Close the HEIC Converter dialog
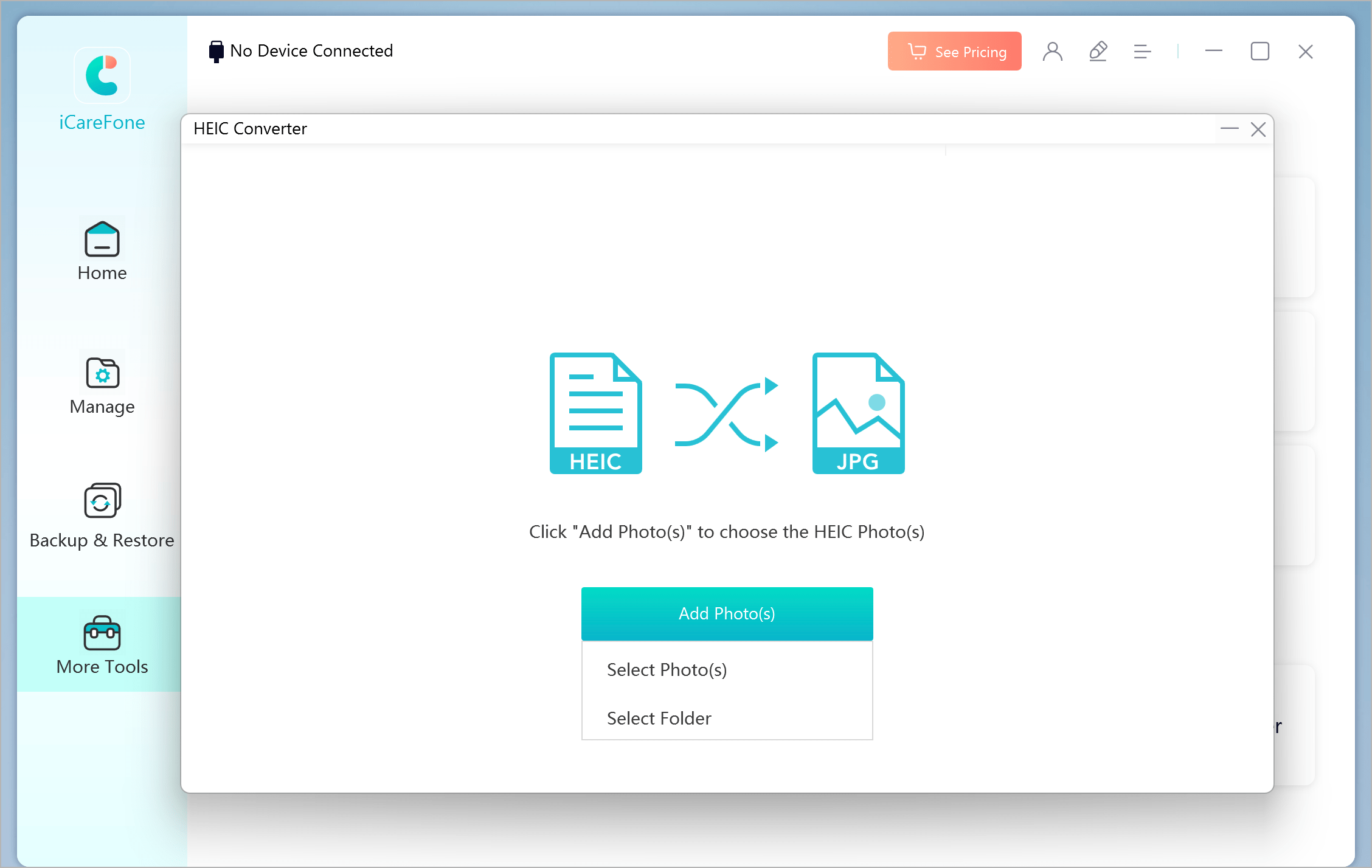 pyautogui.click(x=1258, y=128)
